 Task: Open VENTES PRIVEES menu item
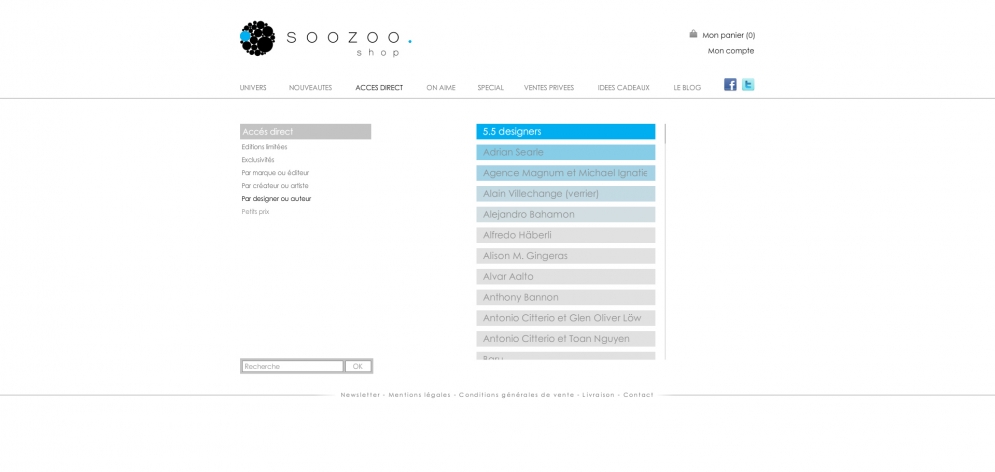549,88
